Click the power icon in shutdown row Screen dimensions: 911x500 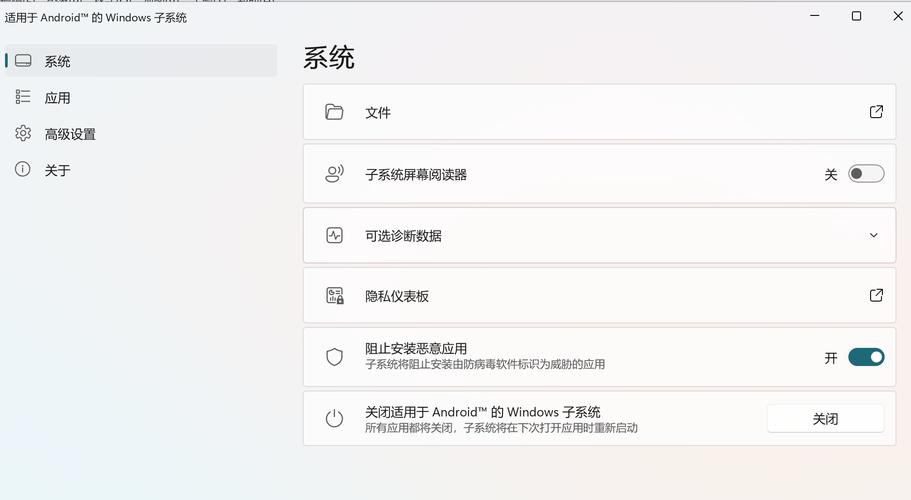(334, 418)
